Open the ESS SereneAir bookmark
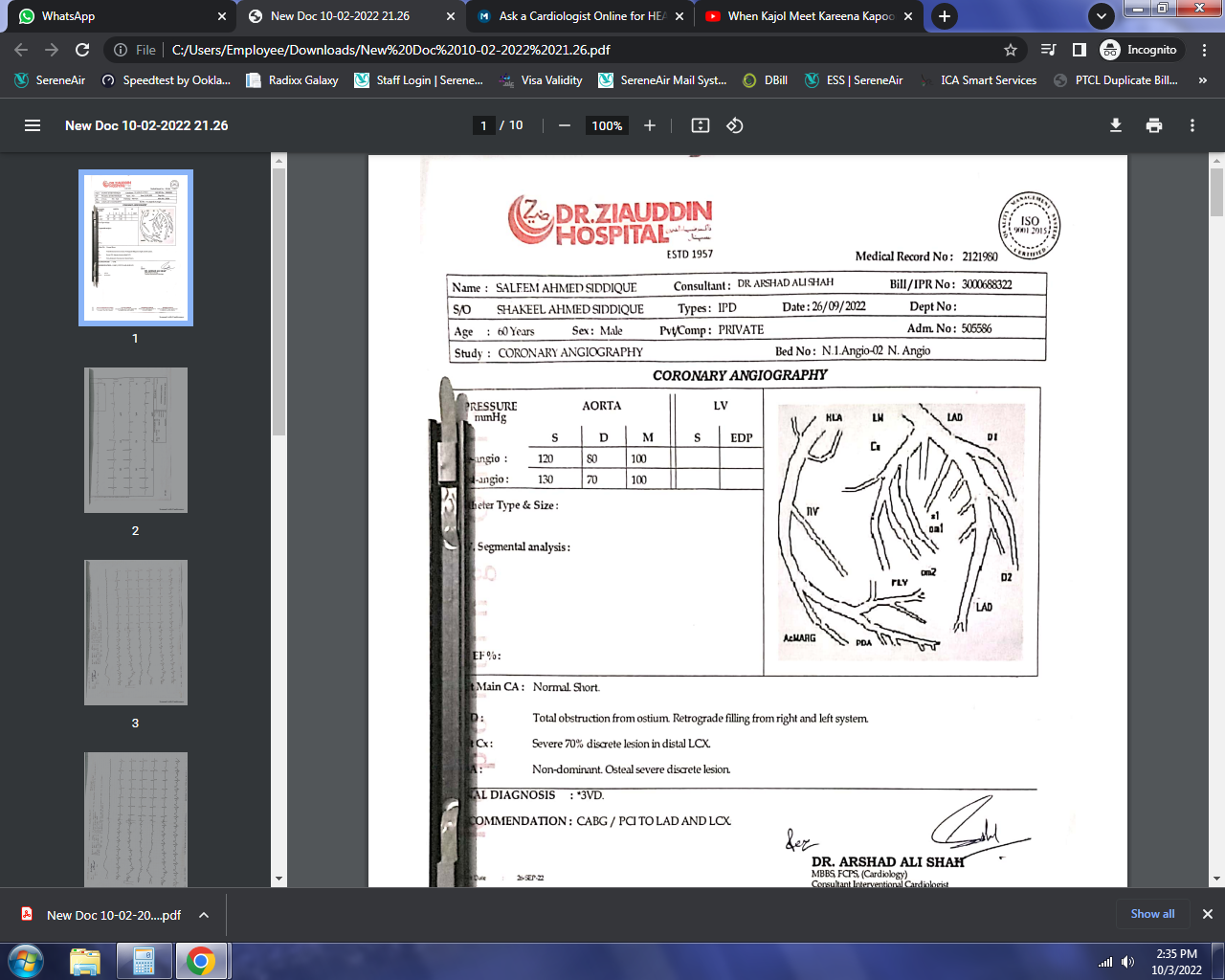 [854, 80]
